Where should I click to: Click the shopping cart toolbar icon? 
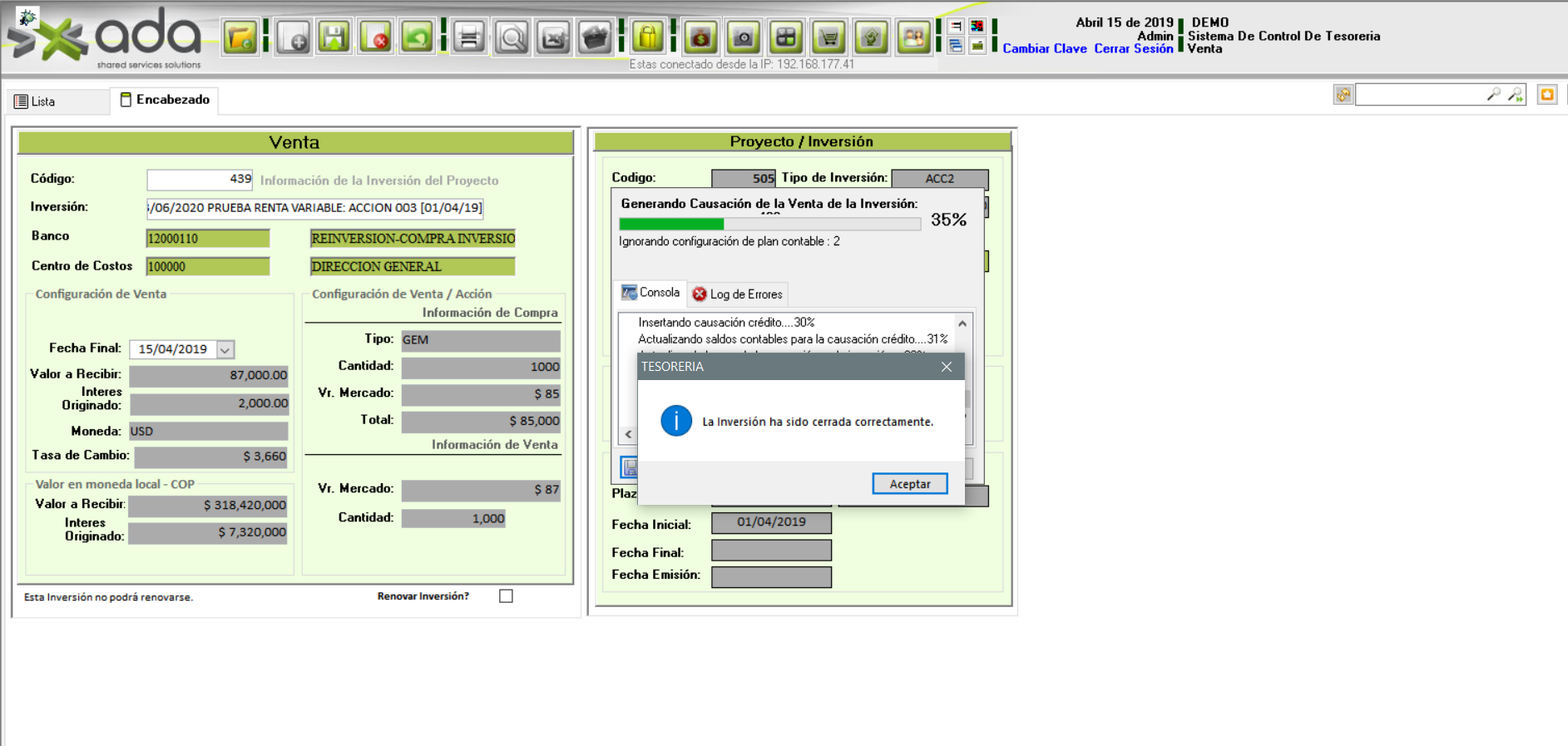click(x=829, y=37)
